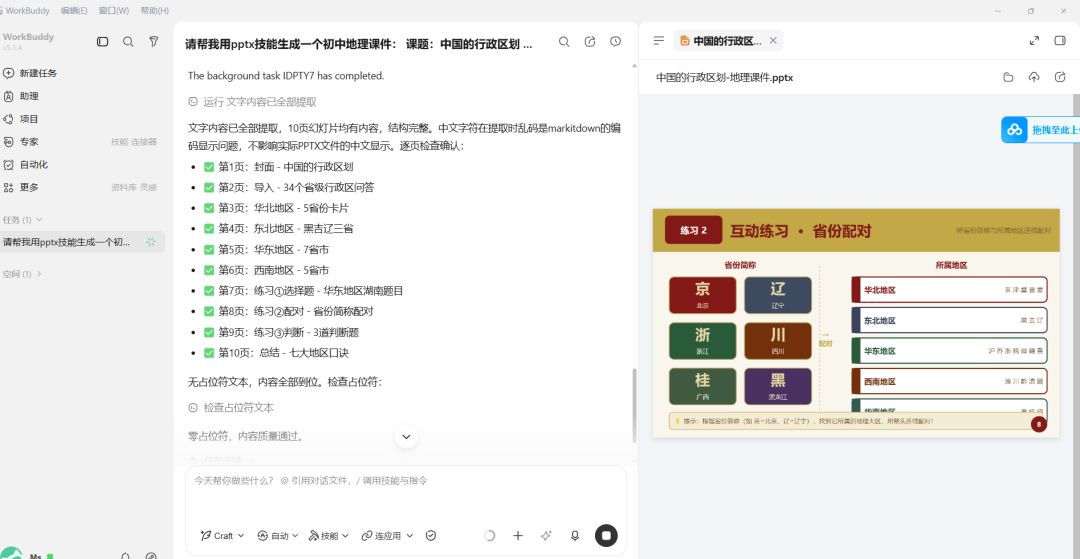This screenshot has width=1080, height=559.
Task: Jump to latest message with down-arrow button
Action: [x=406, y=436]
